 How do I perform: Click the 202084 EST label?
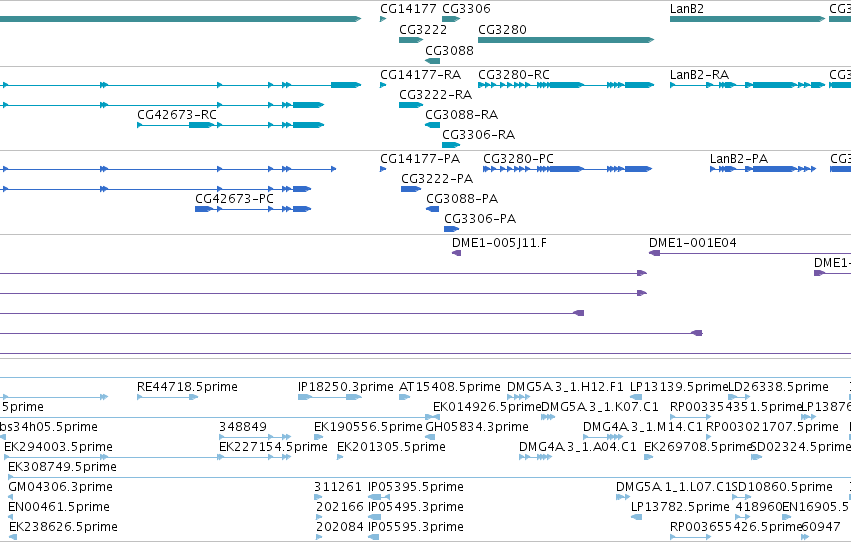(x=340, y=527)
